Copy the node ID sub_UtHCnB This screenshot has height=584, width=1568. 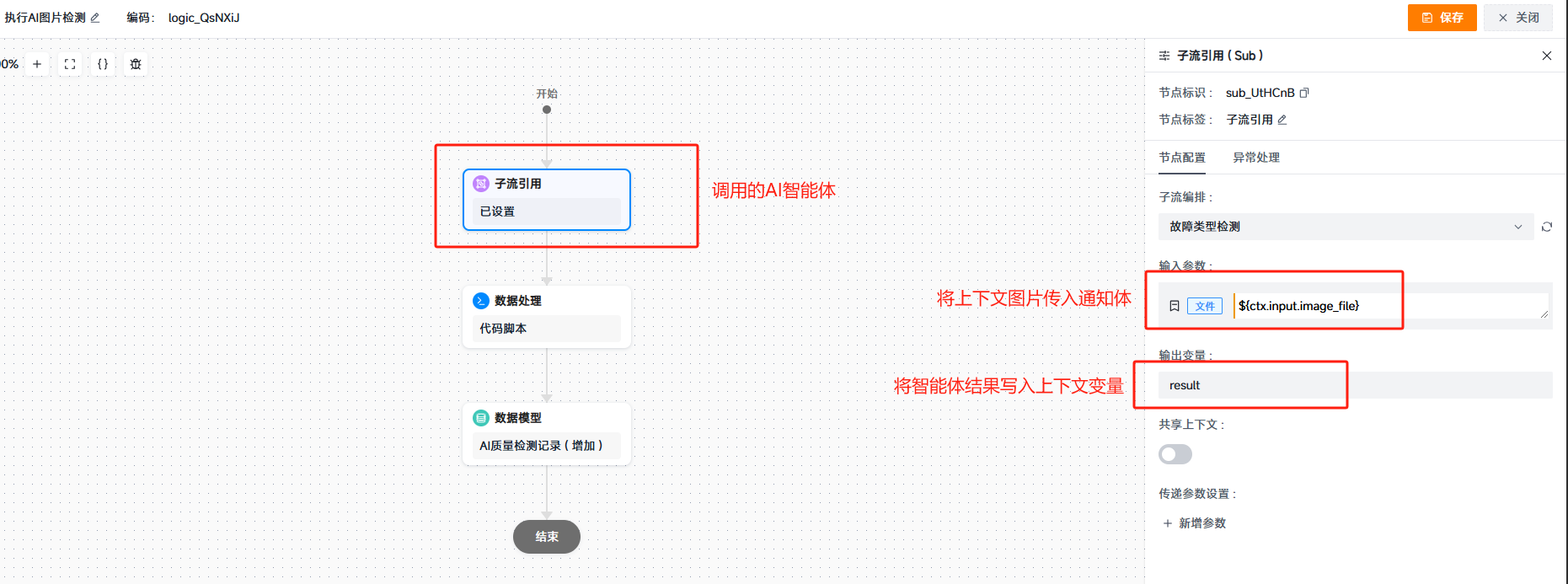tap(1304, 93)
